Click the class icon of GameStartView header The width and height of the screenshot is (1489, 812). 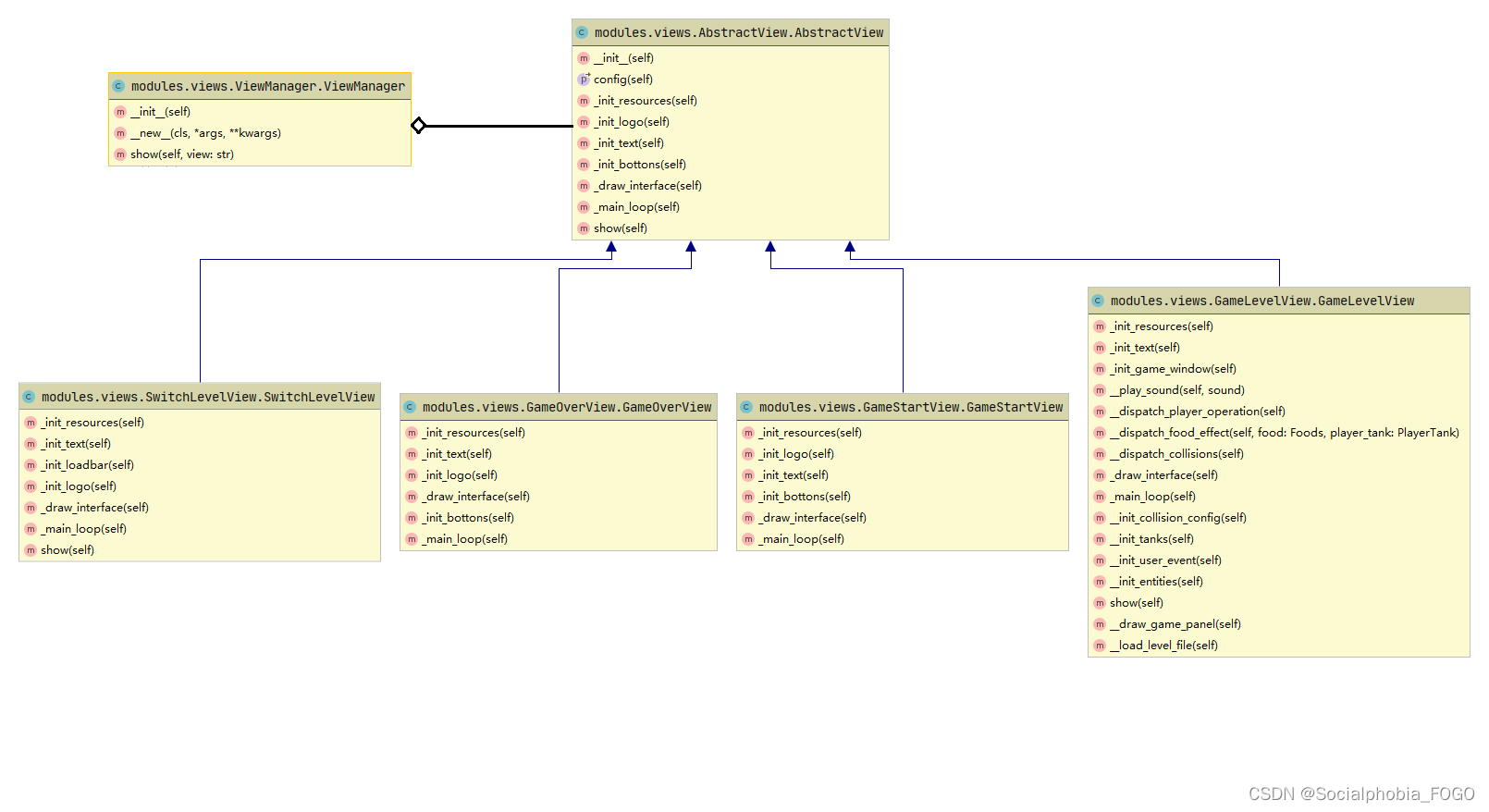(x=746, y=407)
